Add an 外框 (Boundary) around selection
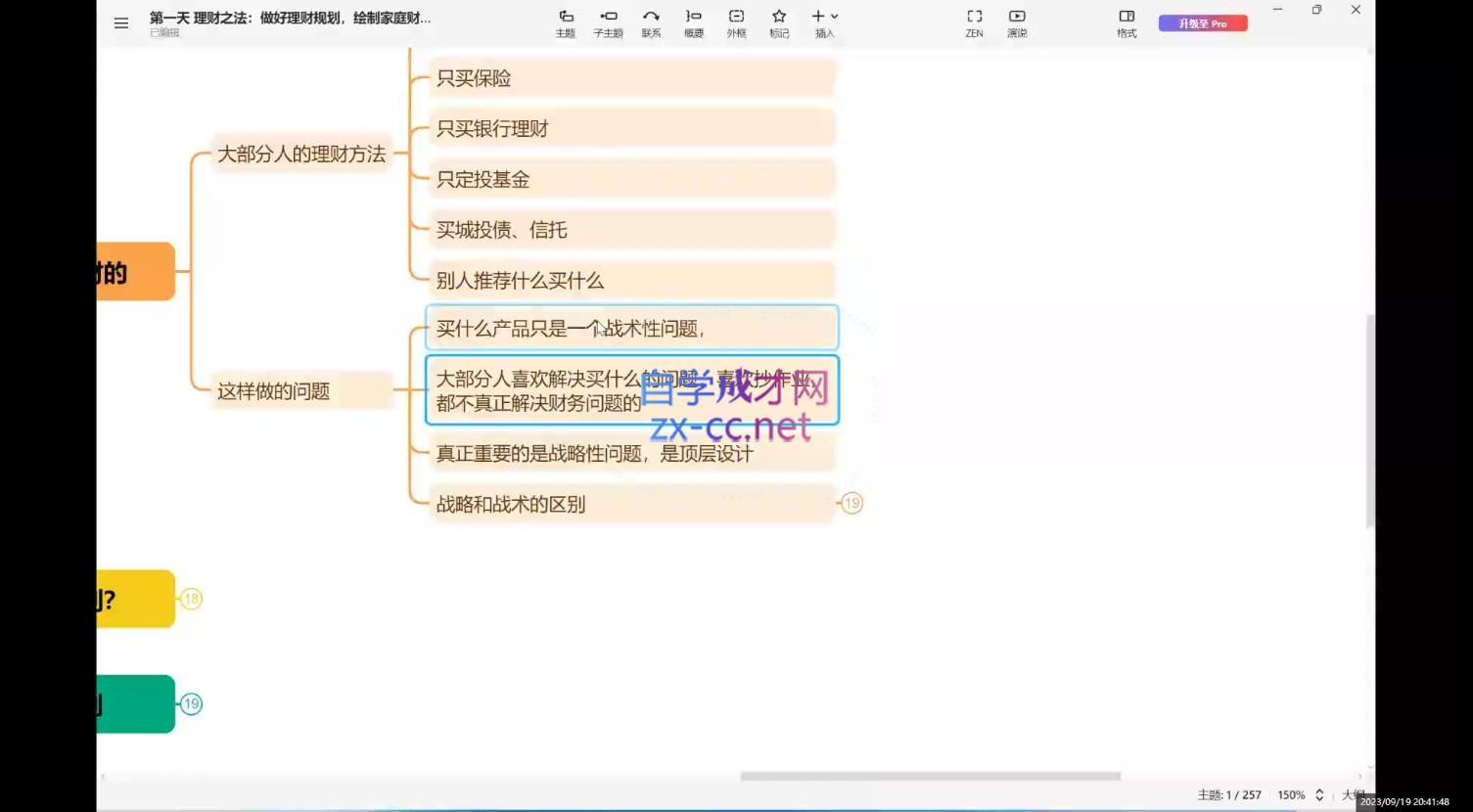1473x812 pixels. pos(735,23)
